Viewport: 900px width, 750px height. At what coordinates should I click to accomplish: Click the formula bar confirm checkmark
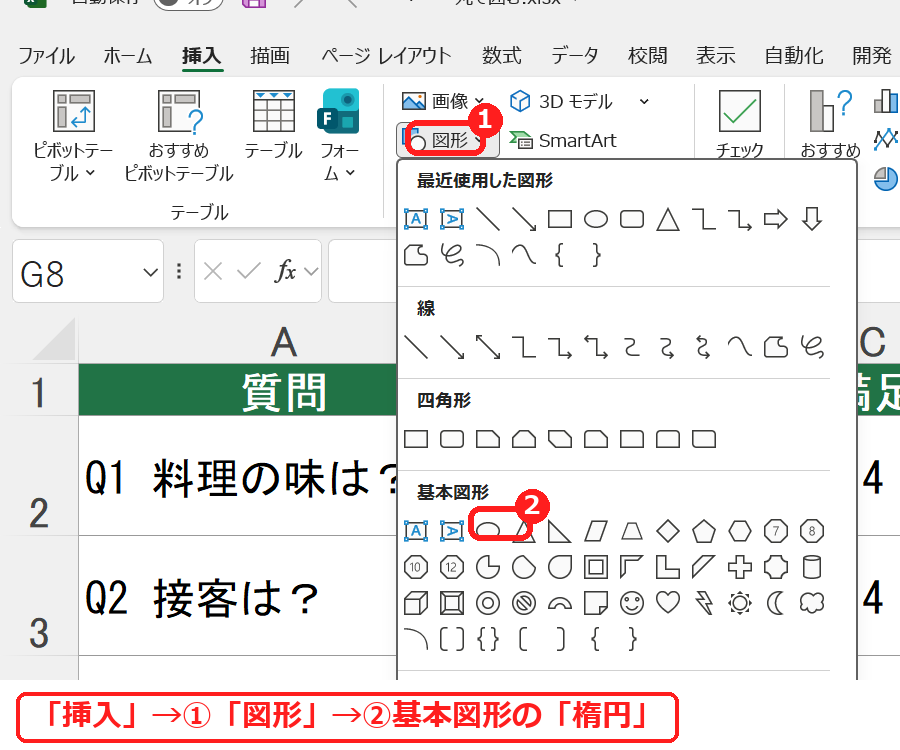point(249,271)
